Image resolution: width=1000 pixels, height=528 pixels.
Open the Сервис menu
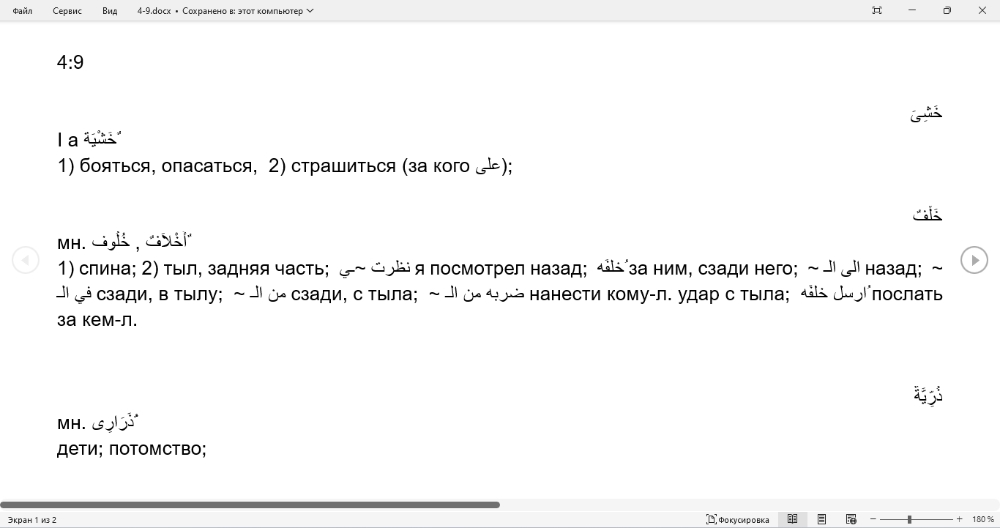[x=67, y=11]
